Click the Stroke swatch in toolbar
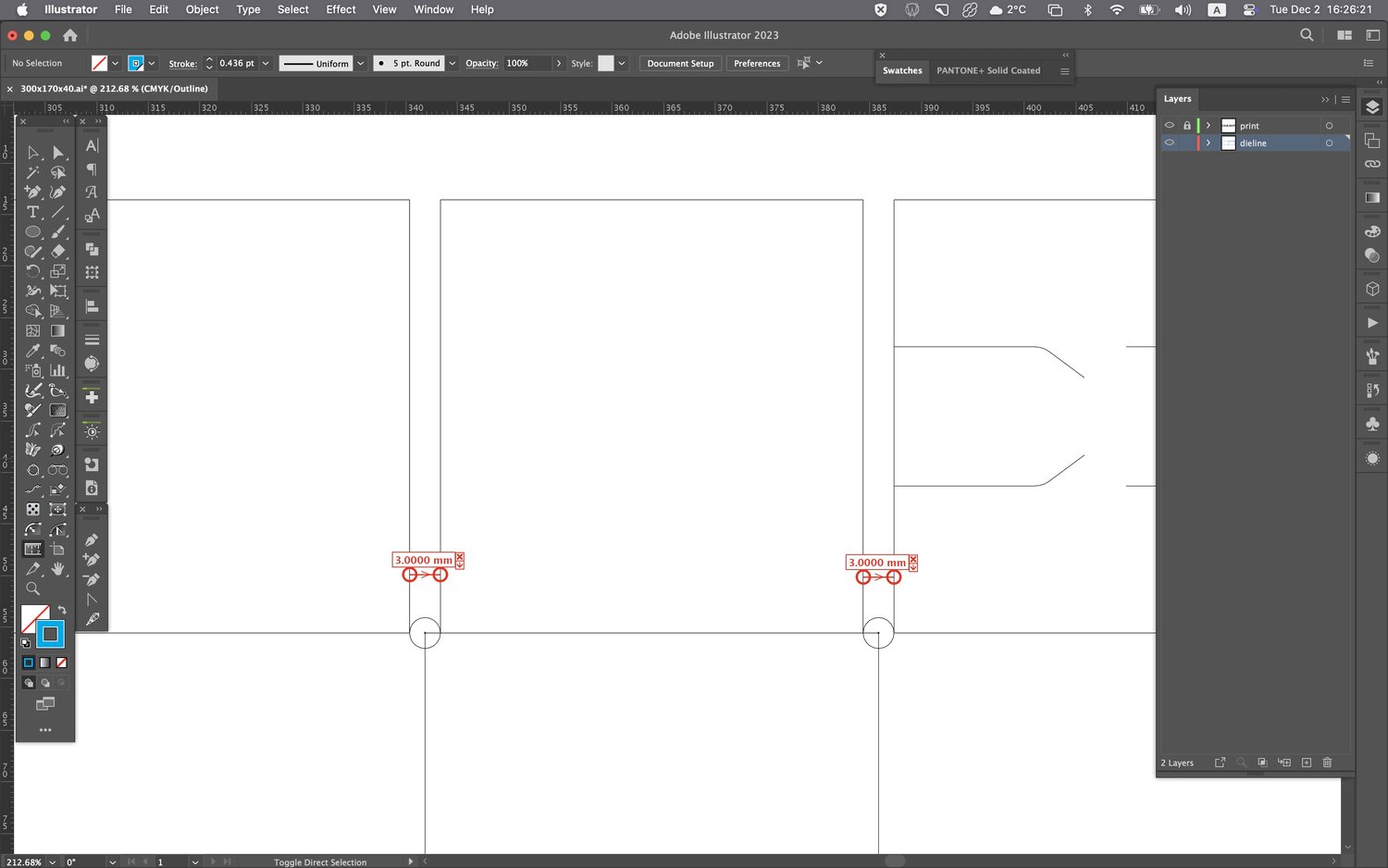Screen dimensions: 1388x868 coord(50,634)
